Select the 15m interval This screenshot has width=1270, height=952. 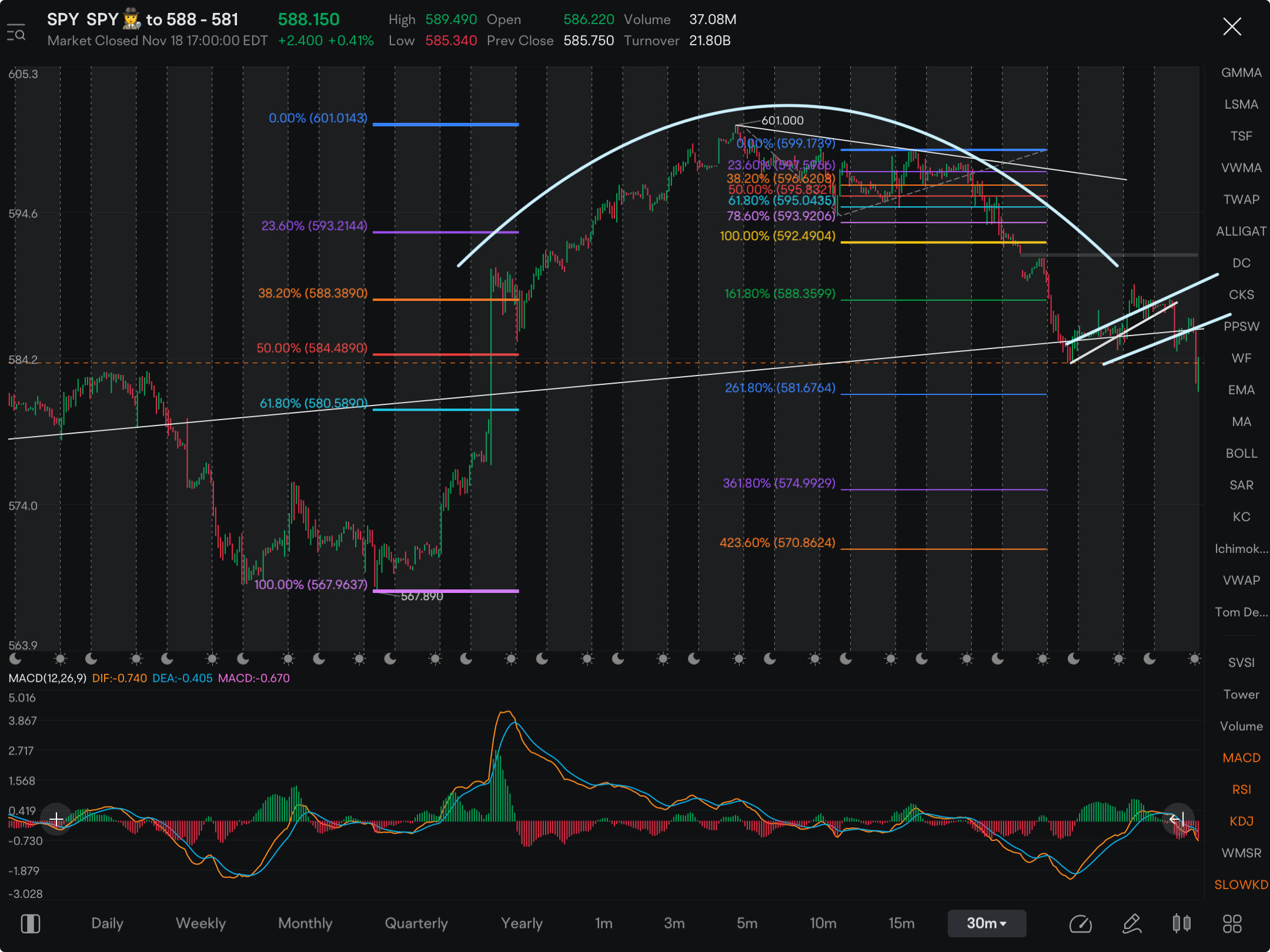pos(901,923)
